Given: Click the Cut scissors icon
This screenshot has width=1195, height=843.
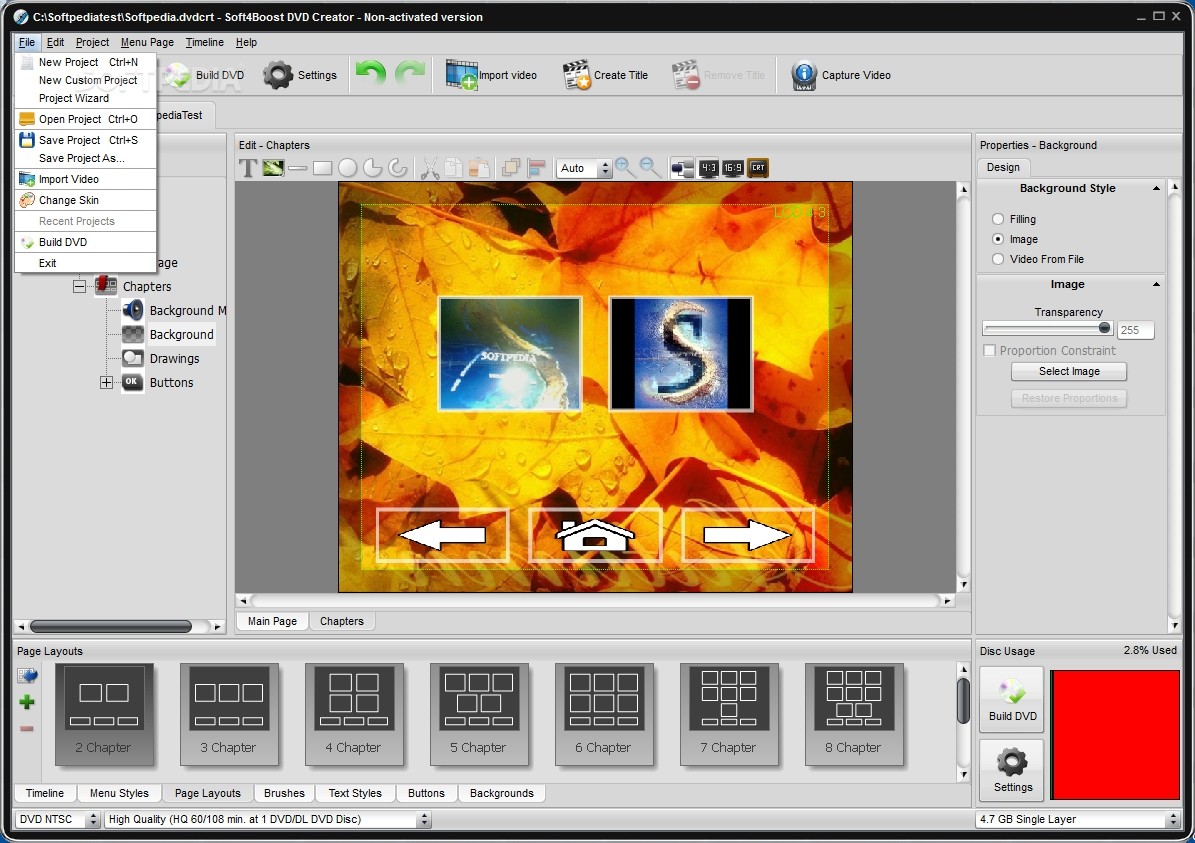Looking at the screenshot, I should [430, 168].
